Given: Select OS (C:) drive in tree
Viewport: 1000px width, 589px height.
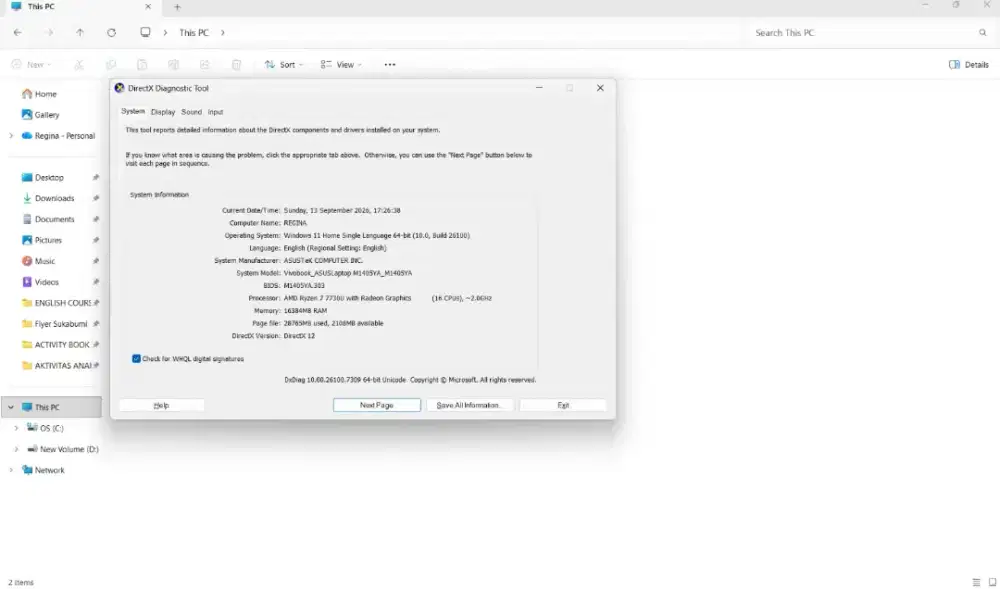Looking at the screenshot, I should (x=51, y=428).
